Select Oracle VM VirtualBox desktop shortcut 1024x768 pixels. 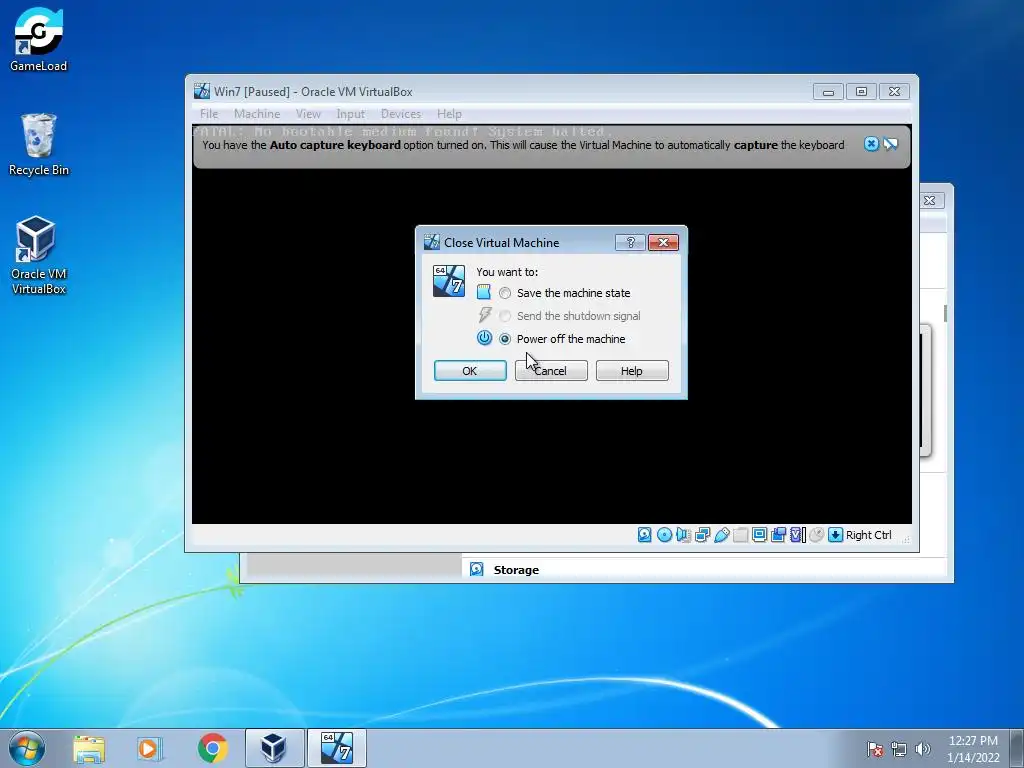click(39, 255)
